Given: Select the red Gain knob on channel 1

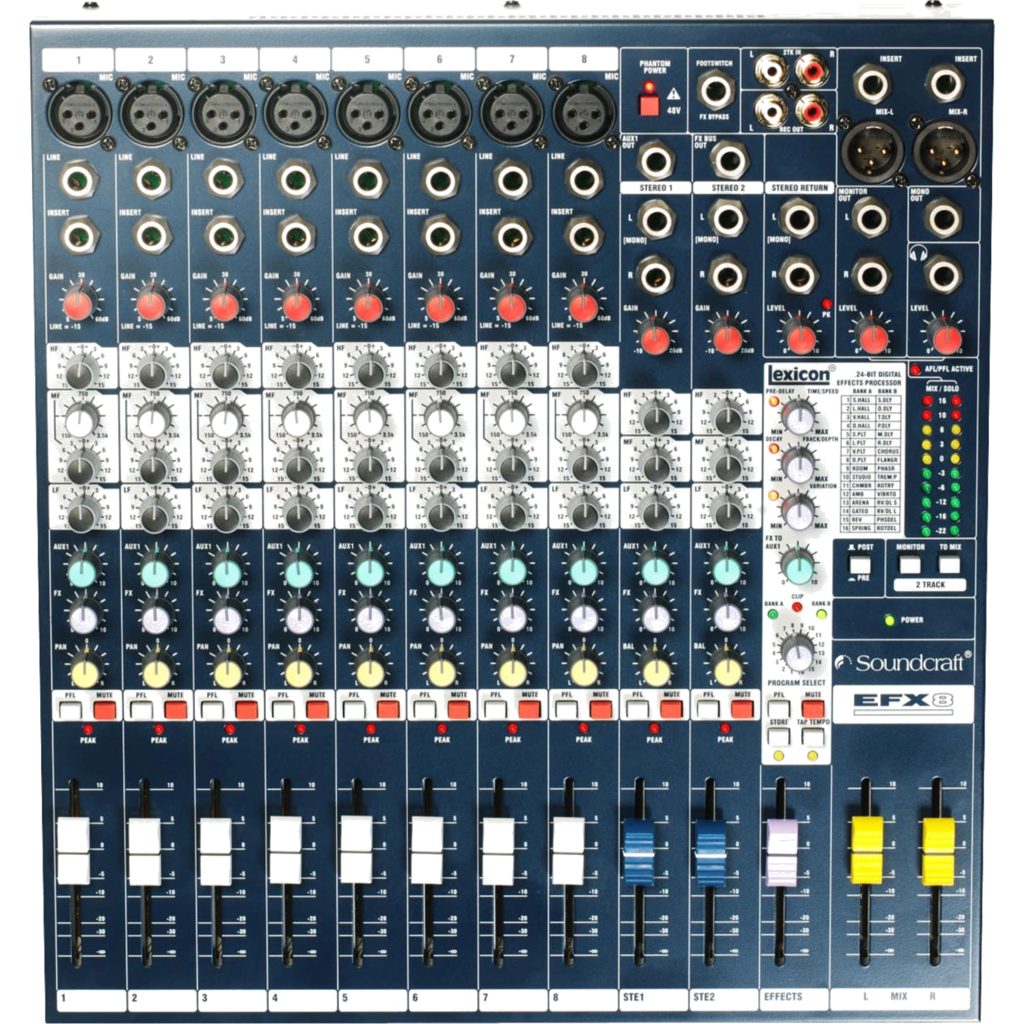Looking at the screenshot, I should 80,300.
